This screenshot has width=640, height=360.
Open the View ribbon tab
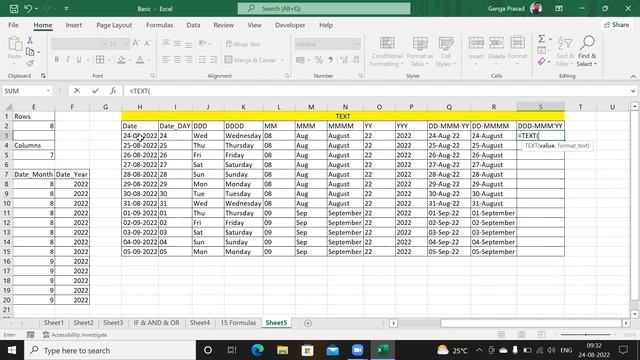tap(254, 25)
